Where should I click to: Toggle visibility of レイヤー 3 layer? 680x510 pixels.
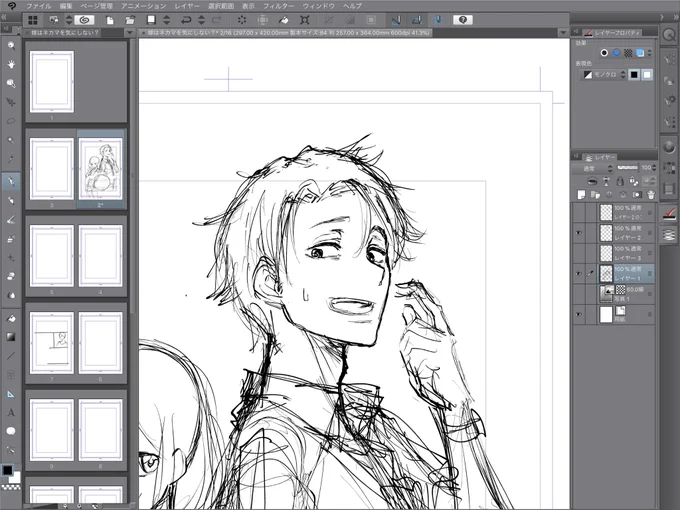(579, 253)
